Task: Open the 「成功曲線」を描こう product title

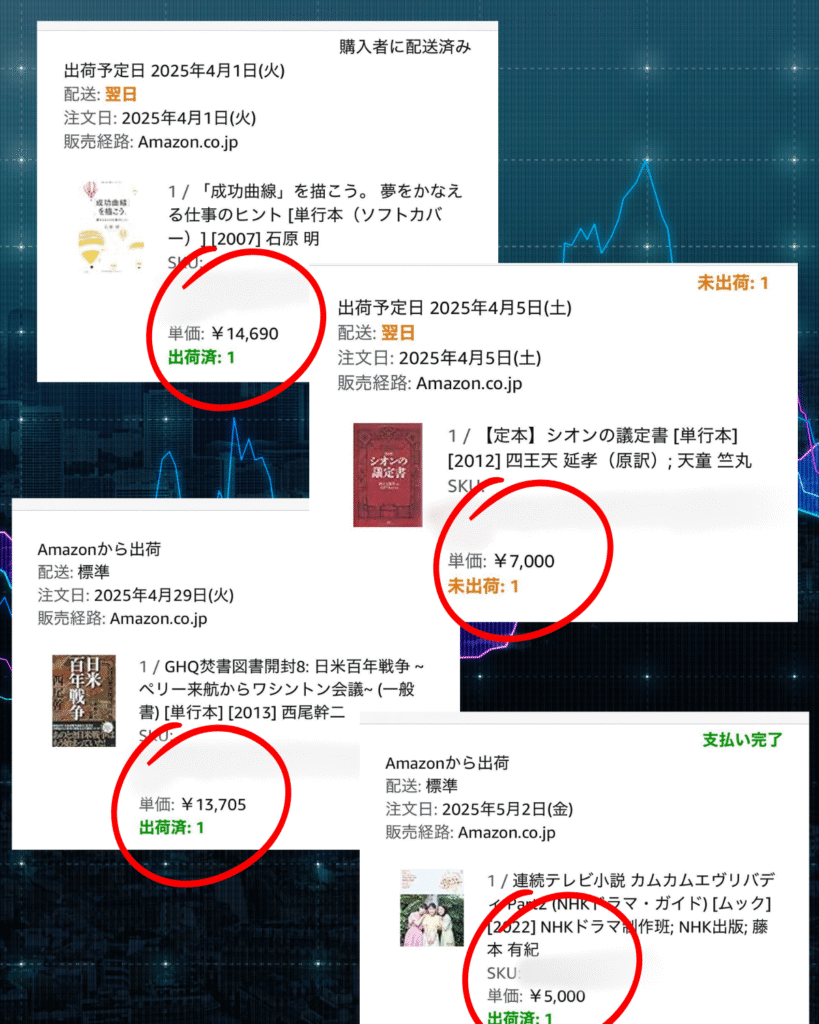Action: point(315,215)
